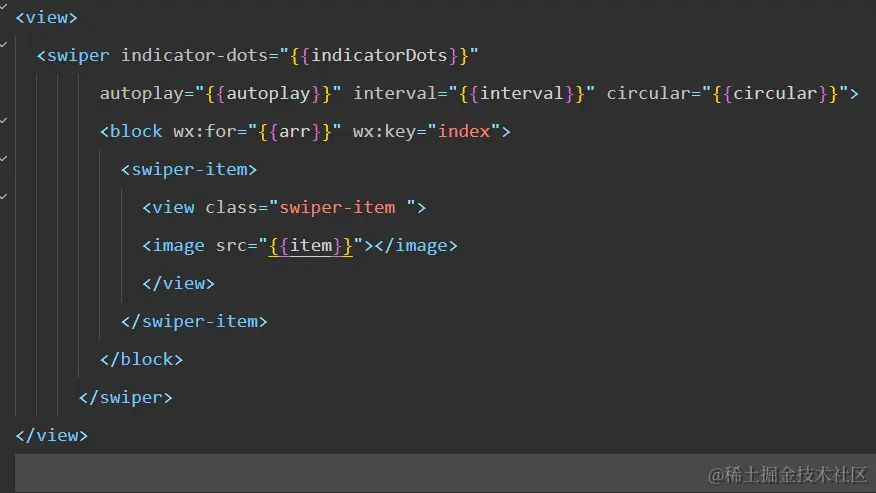This screenshot has width=876, height=493.
Task: Click the indicator-dots attribute name
Action: pos(194,55)
